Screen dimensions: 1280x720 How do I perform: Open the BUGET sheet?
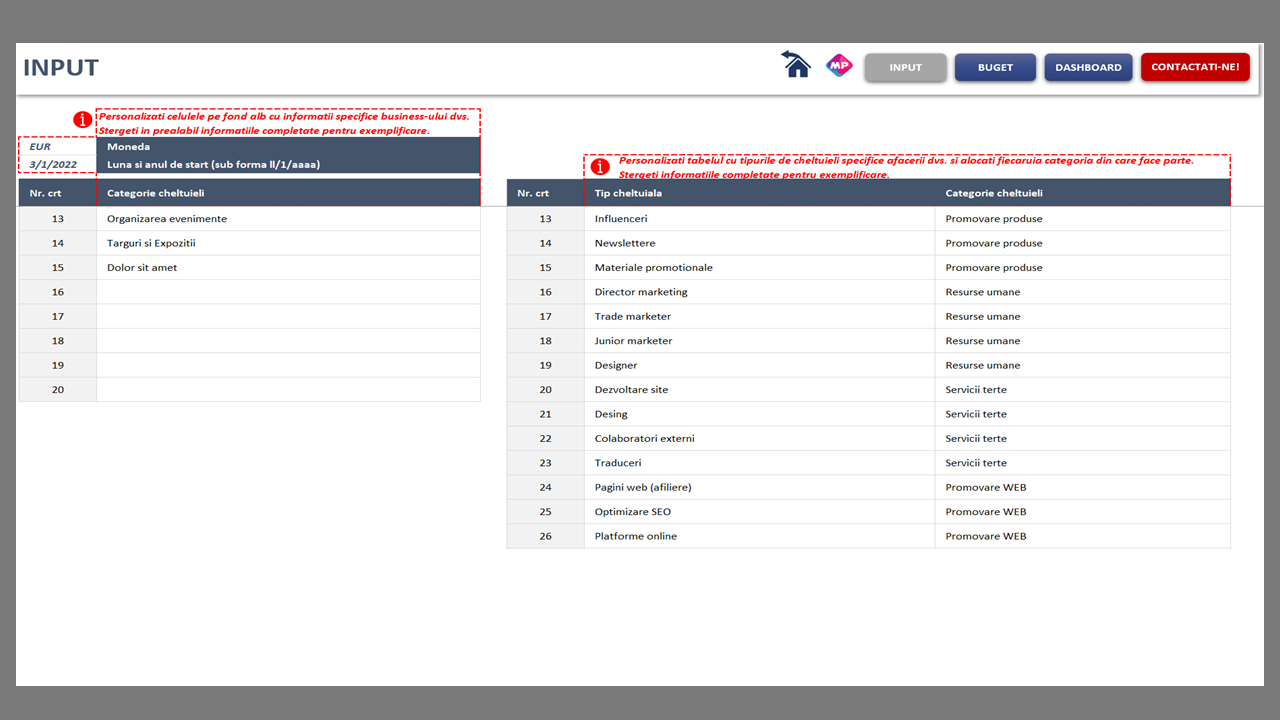[995, 67]
